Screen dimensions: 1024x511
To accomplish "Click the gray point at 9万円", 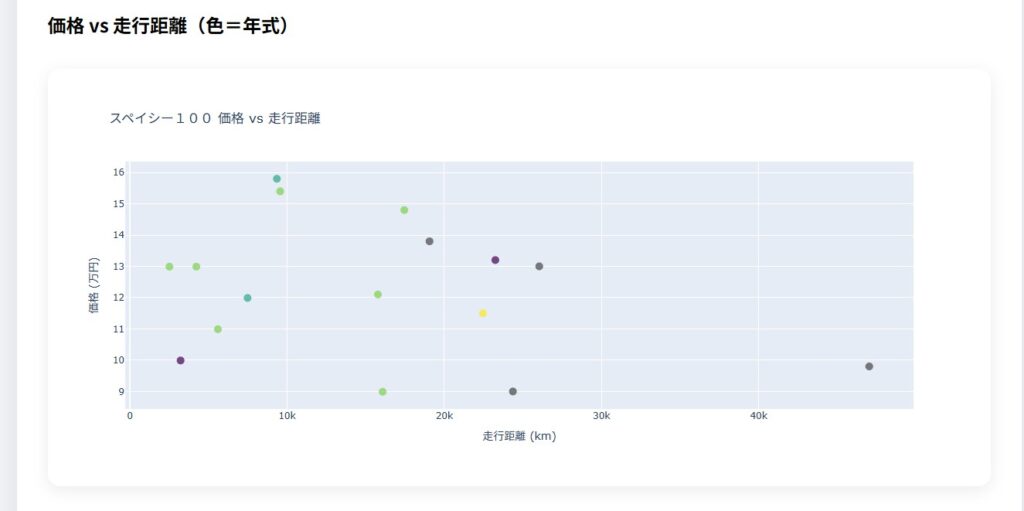I will pyautogui.click(x=513, y=392).
